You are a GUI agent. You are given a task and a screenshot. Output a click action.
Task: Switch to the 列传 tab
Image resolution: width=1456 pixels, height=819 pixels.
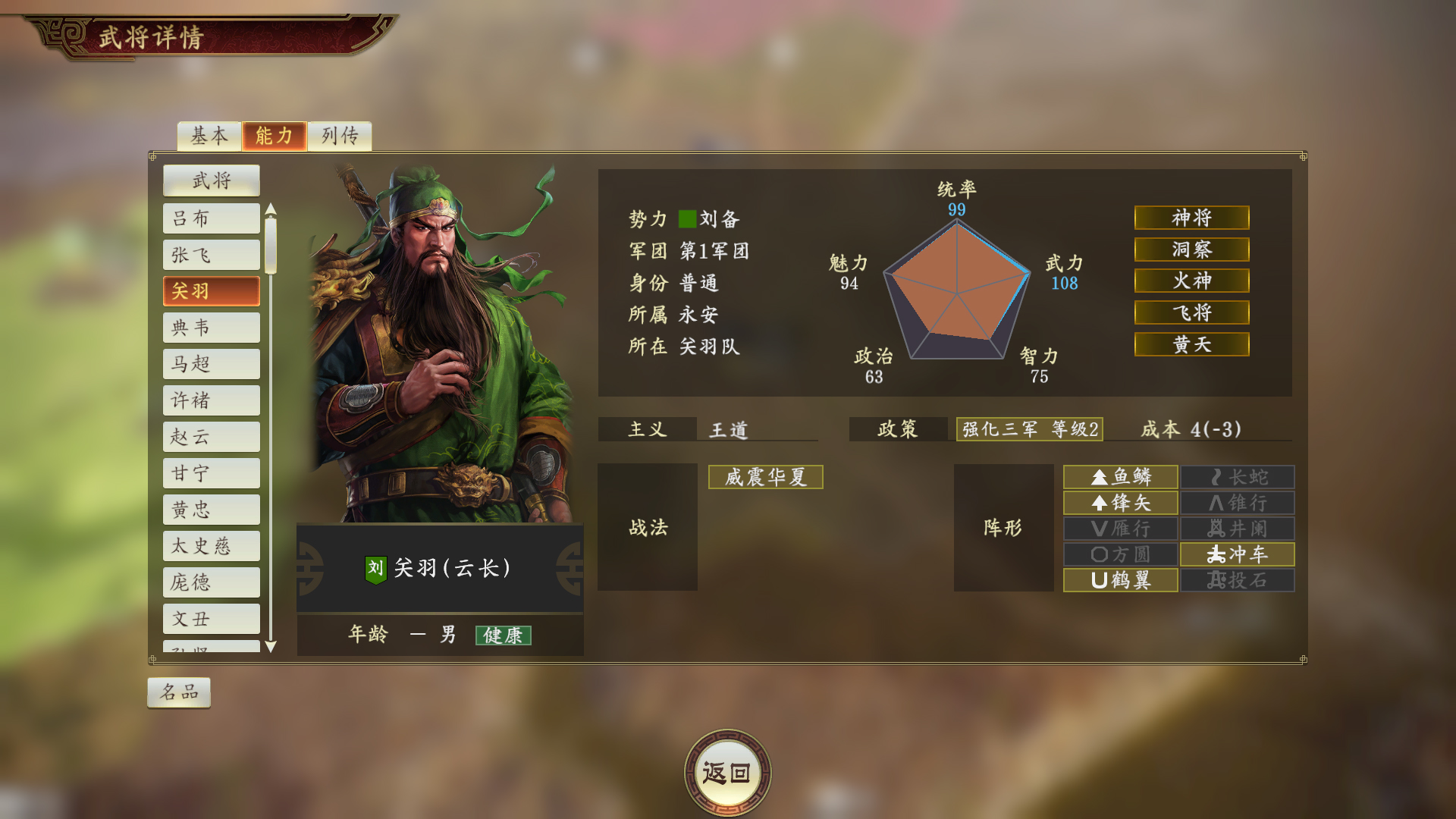(x=340, y=136)
